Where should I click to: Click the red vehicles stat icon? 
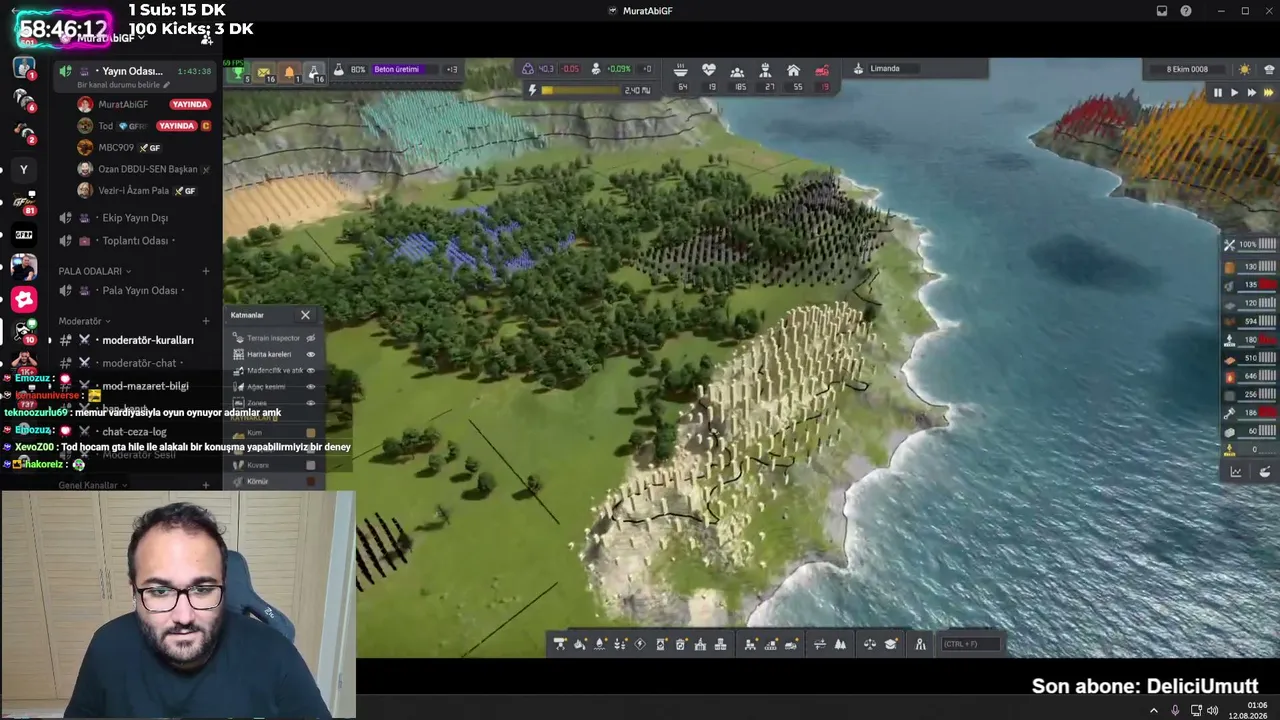[x=822, y=70]
